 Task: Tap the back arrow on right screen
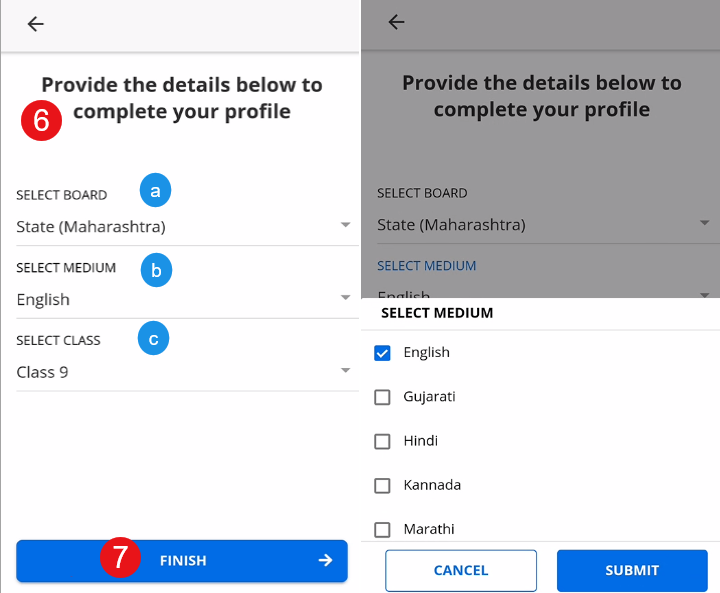pos(397,22)
